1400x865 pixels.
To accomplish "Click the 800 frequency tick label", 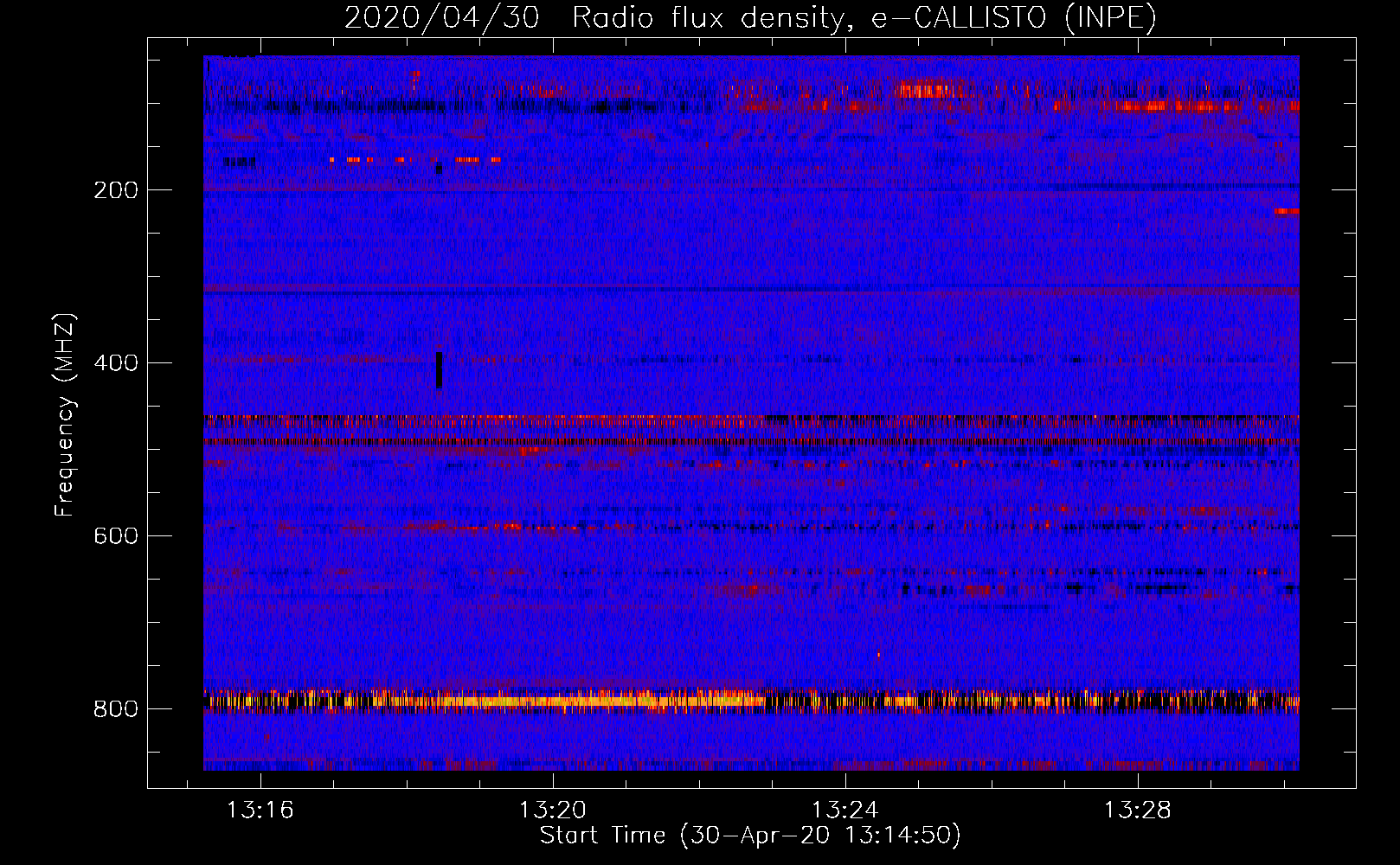I will click(x=116, y=709).
